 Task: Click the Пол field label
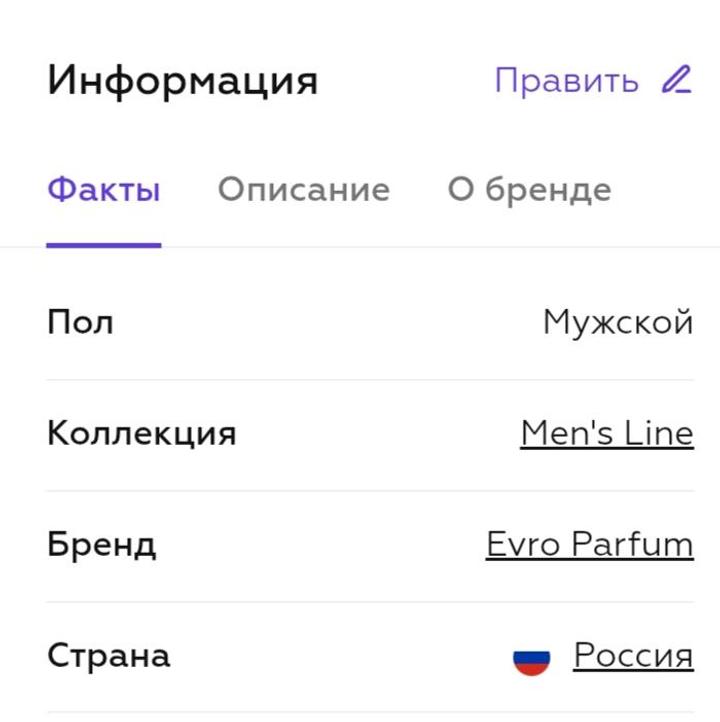(80, 323)
